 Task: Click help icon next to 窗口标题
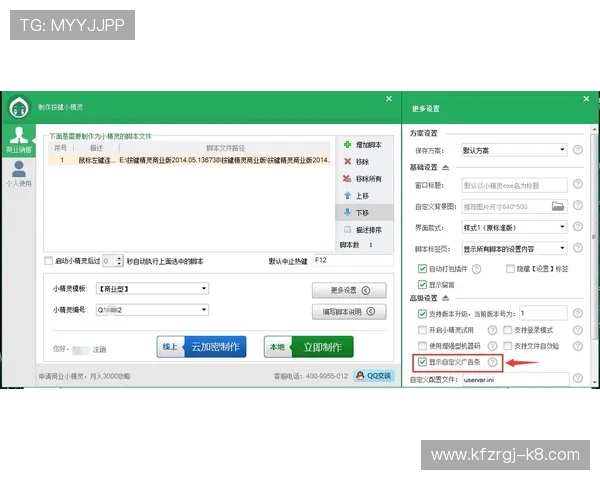[578, 184]
